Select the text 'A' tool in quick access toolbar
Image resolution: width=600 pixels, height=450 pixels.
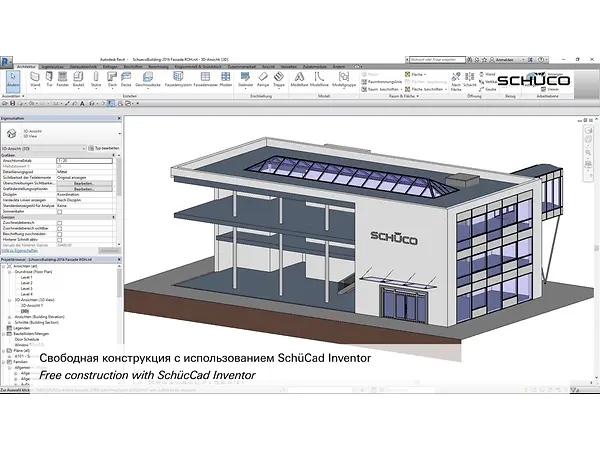click(x=82, y=103)
